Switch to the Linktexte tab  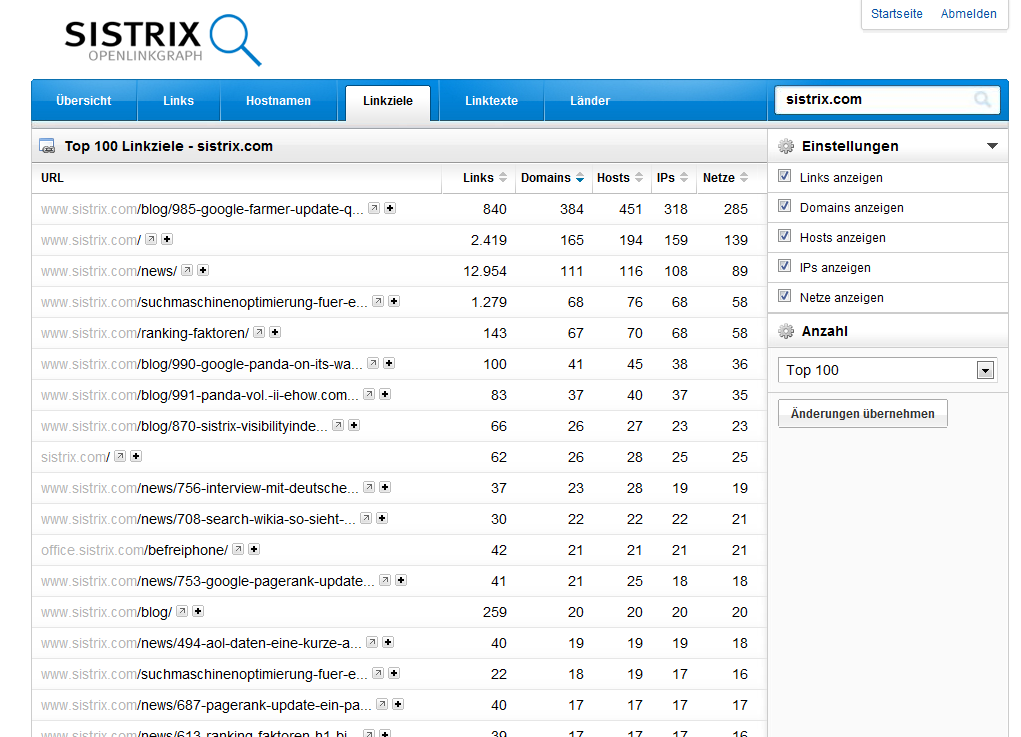[491, 101]
